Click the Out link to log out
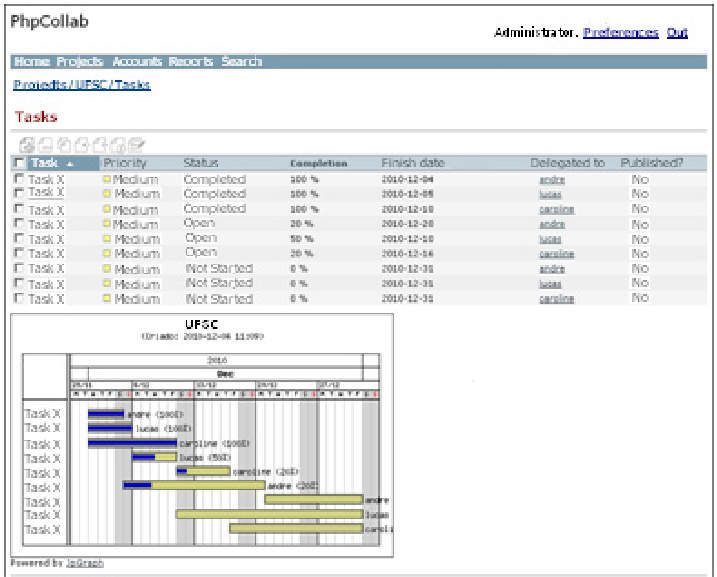 [x=677, y=33]
